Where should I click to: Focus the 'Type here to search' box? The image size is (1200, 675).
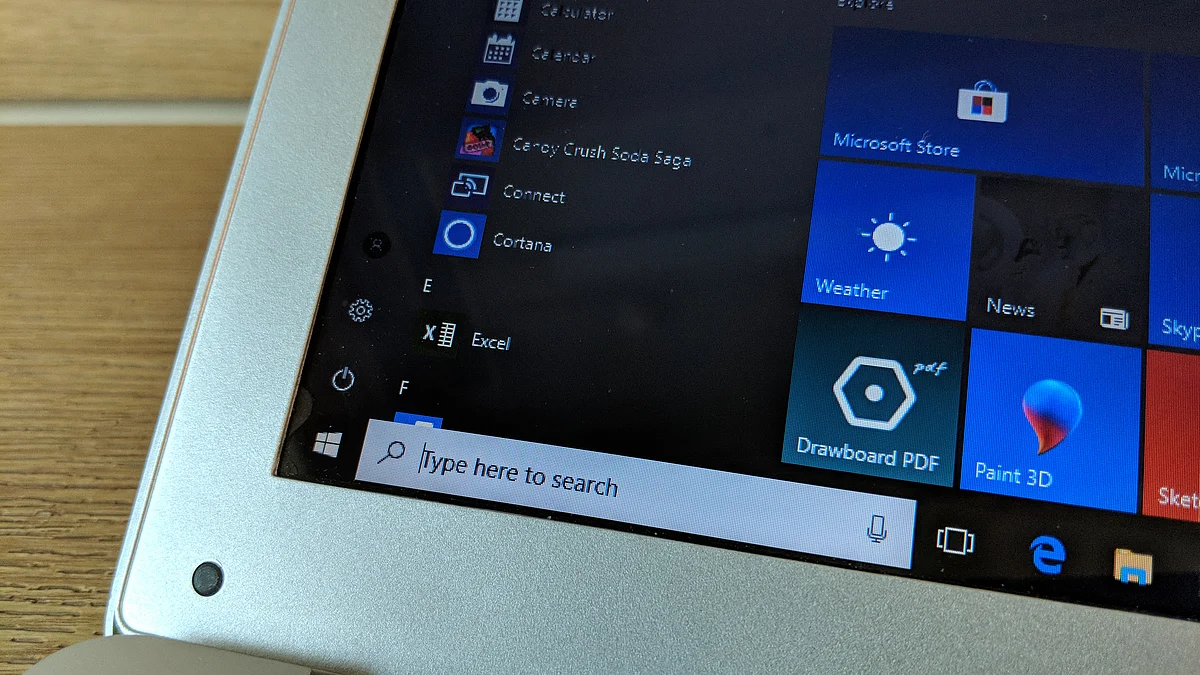[x=636, y=493]
